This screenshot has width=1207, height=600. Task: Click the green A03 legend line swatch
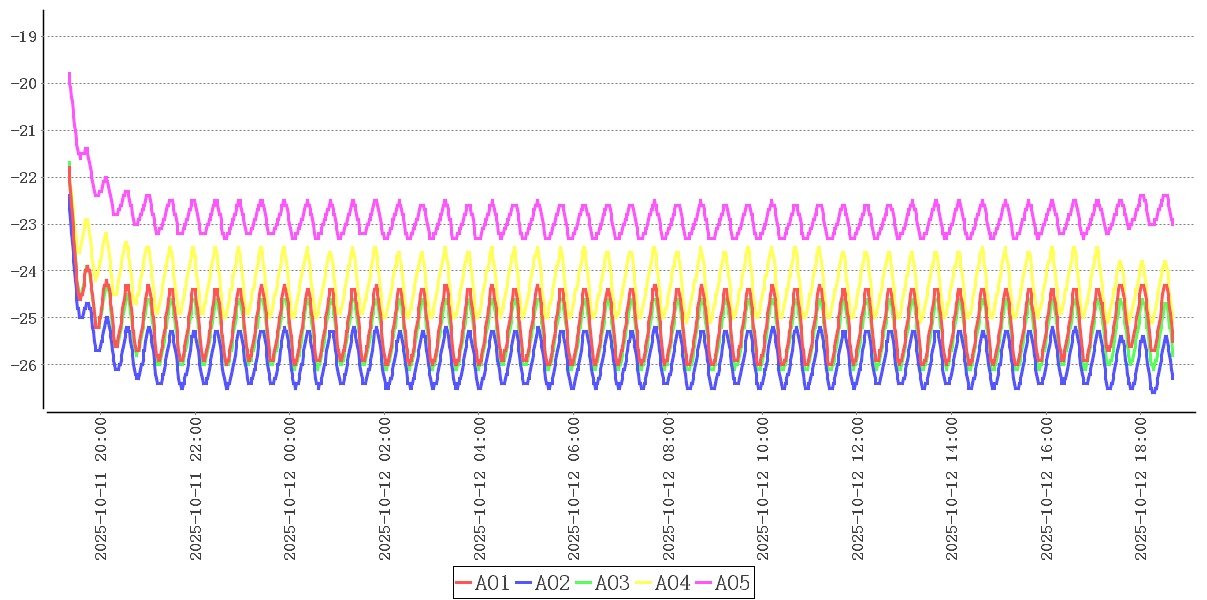(583, 583)
